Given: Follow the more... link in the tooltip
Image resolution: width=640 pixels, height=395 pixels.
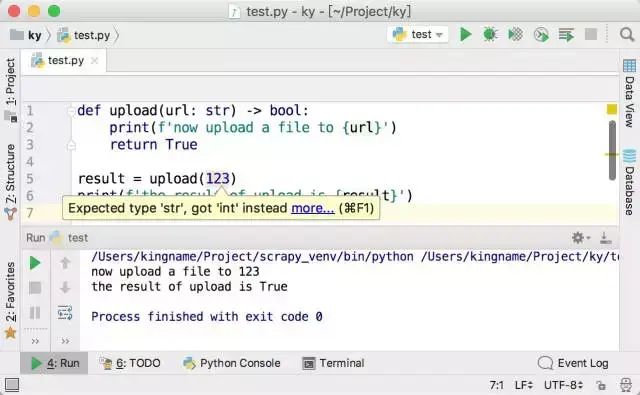Looking at the screenshot, I should coord(313,208).
